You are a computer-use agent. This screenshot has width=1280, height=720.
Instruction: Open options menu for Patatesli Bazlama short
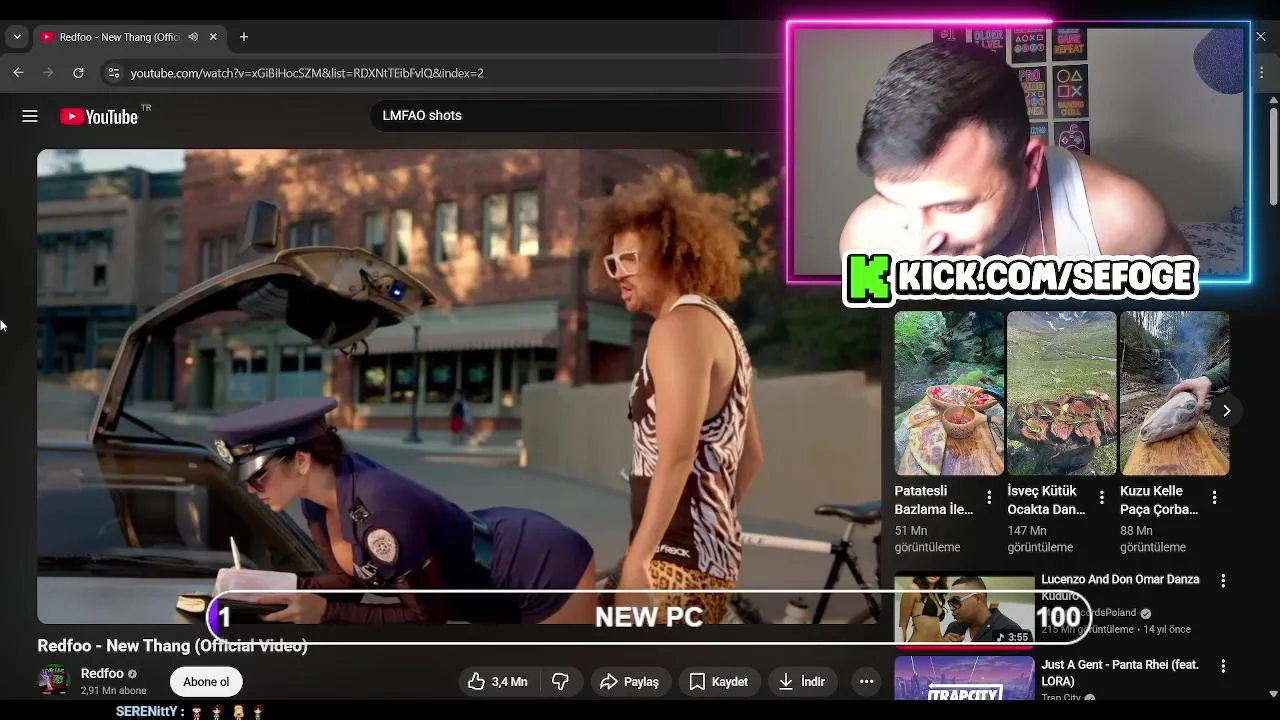989,497
